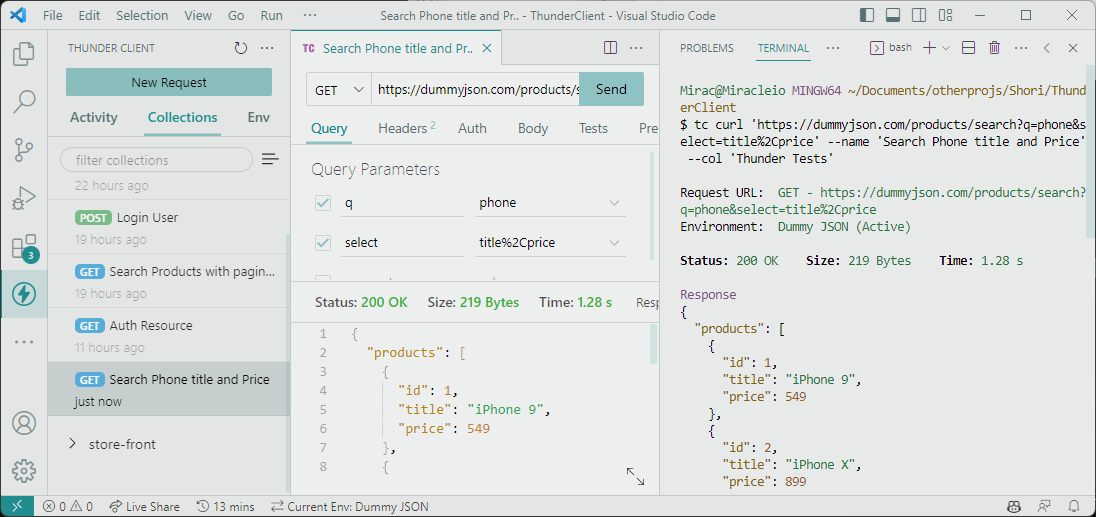Open feedback icon in status bar
The width and height of the screenshot is (1096, 517).
pos(1044,507)
